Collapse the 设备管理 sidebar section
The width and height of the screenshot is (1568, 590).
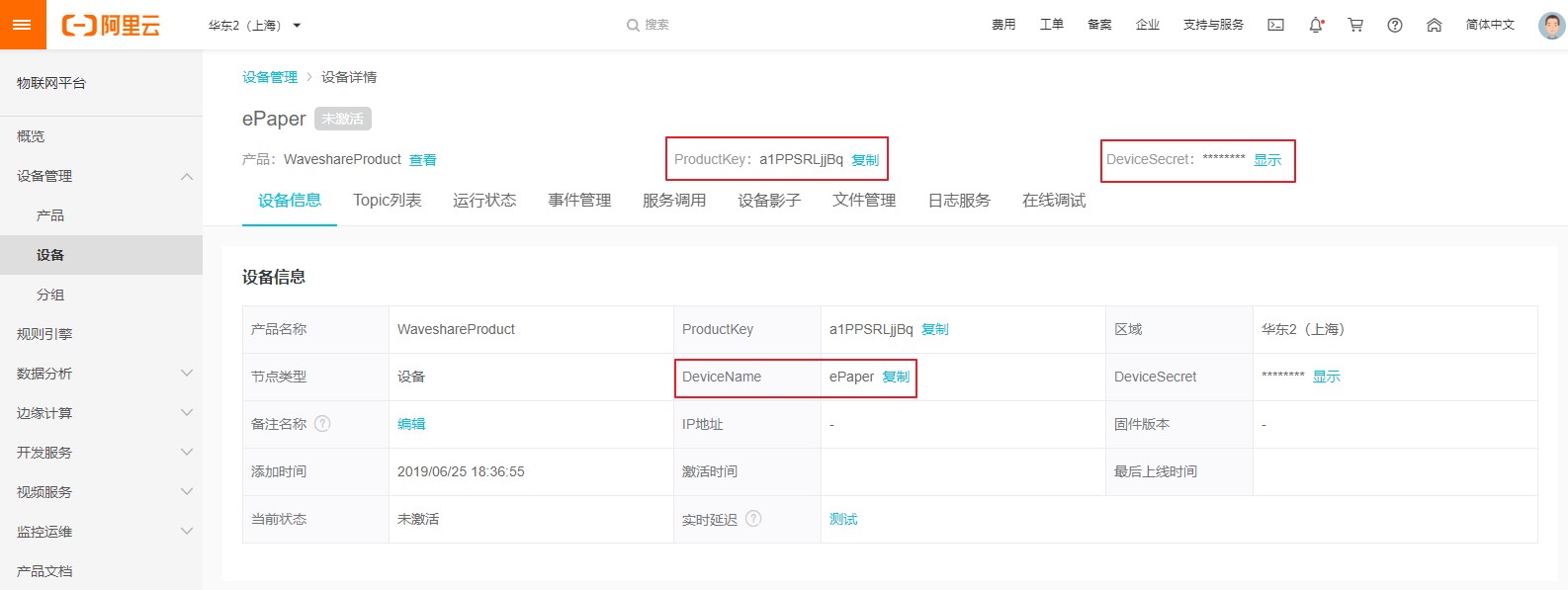(x=187, y=176)
